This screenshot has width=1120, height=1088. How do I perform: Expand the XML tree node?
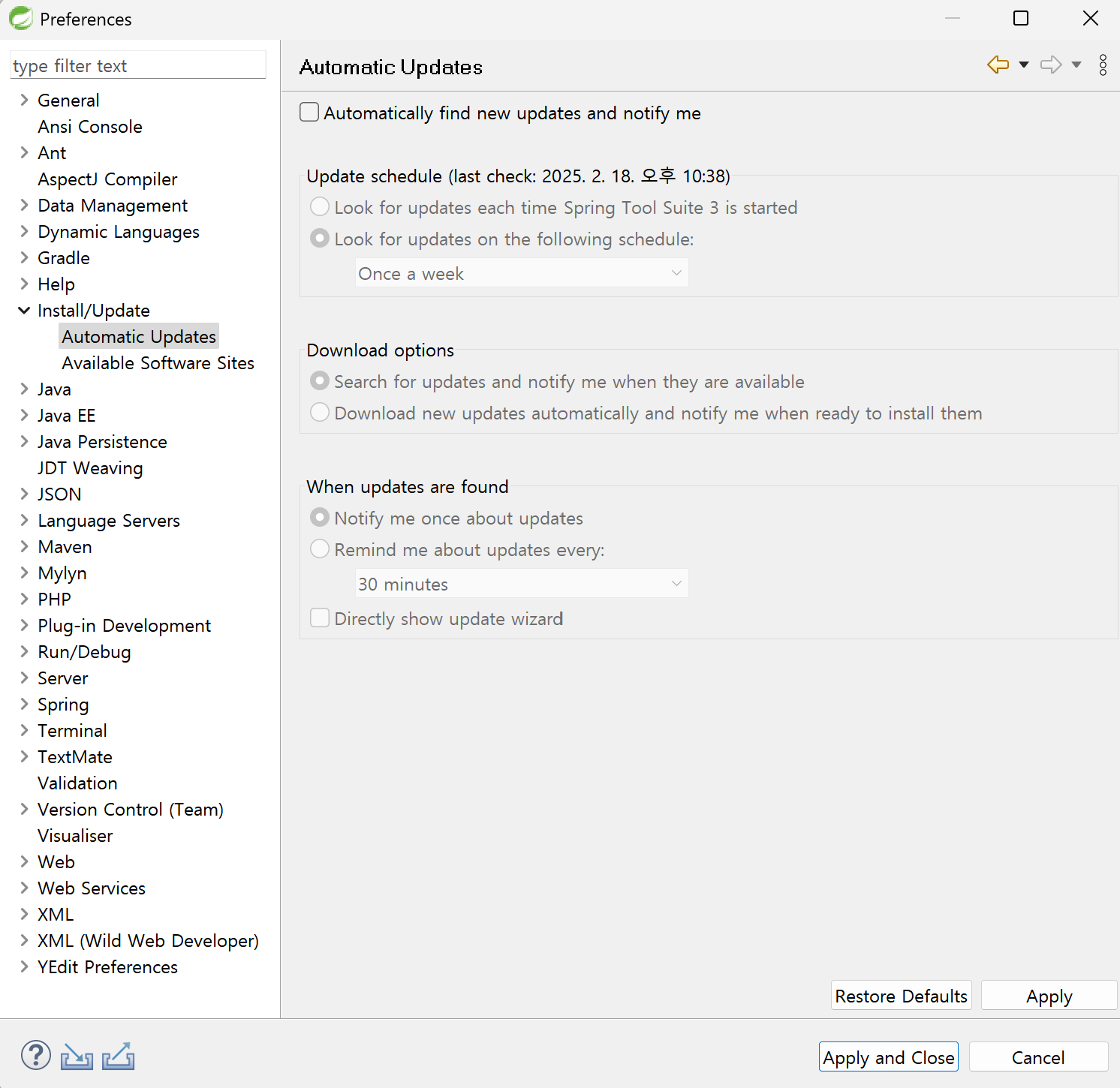(24, 914)
